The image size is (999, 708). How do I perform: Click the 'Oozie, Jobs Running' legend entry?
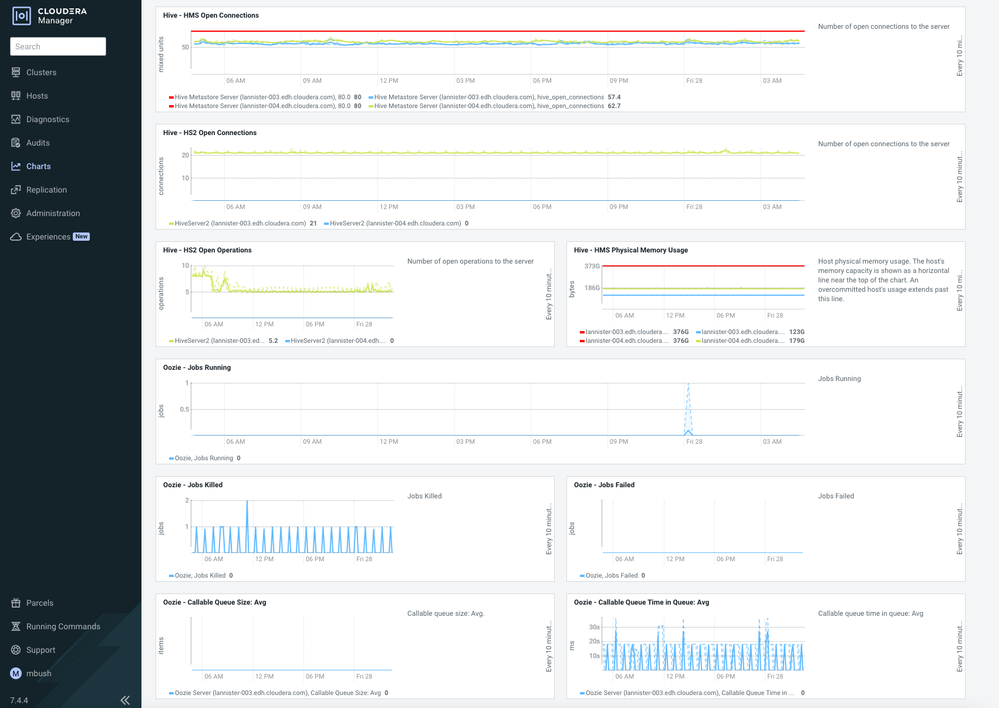(x=205, y=458)
